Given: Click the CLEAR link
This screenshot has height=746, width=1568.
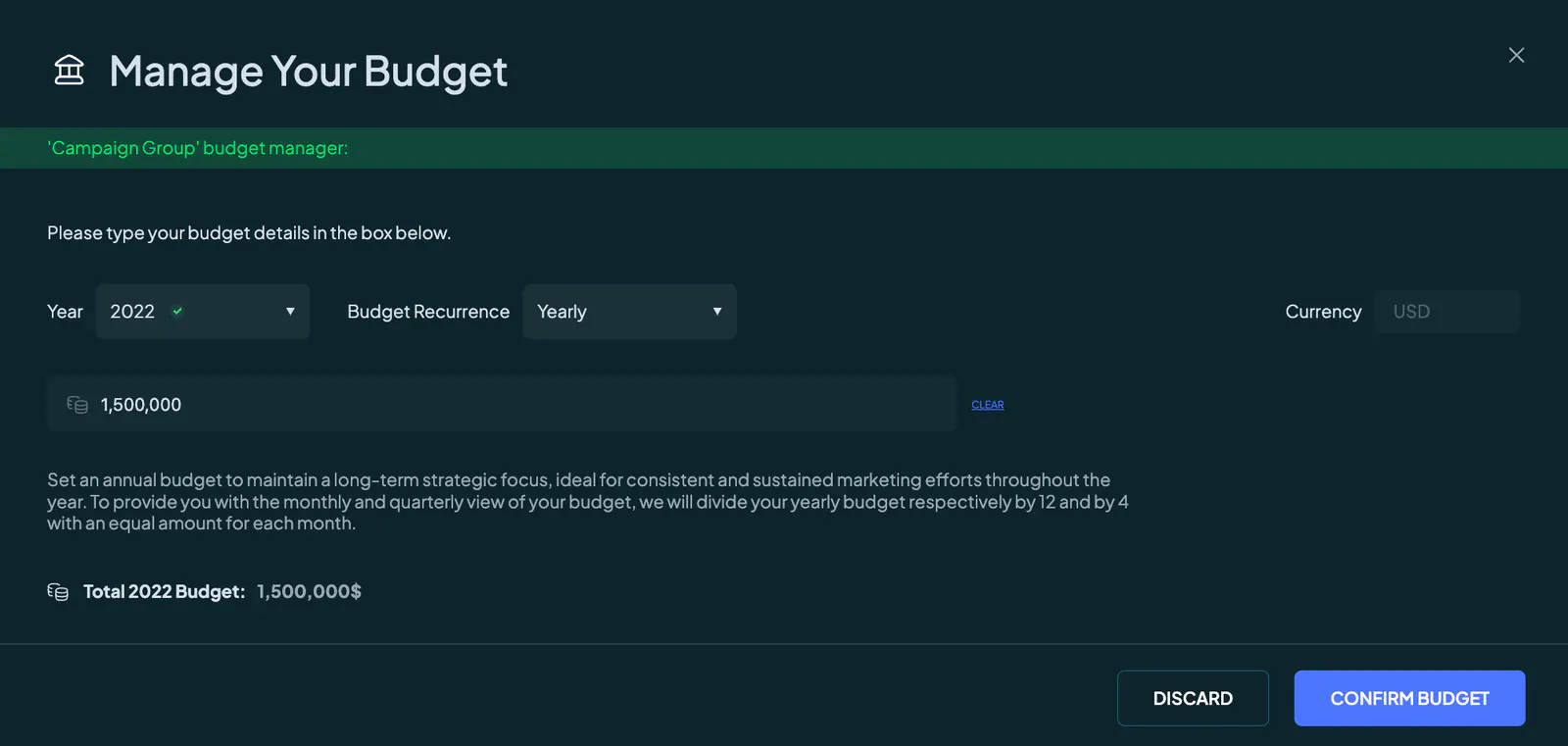Looking at the screenshot, I should (x=987, y=405).
